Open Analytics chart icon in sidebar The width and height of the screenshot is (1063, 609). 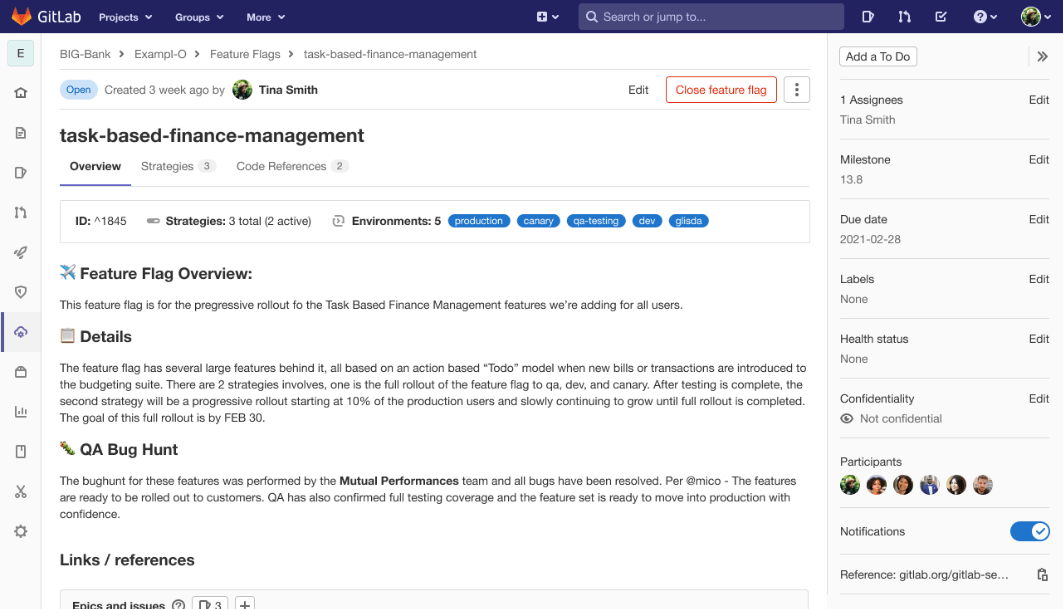20,412
